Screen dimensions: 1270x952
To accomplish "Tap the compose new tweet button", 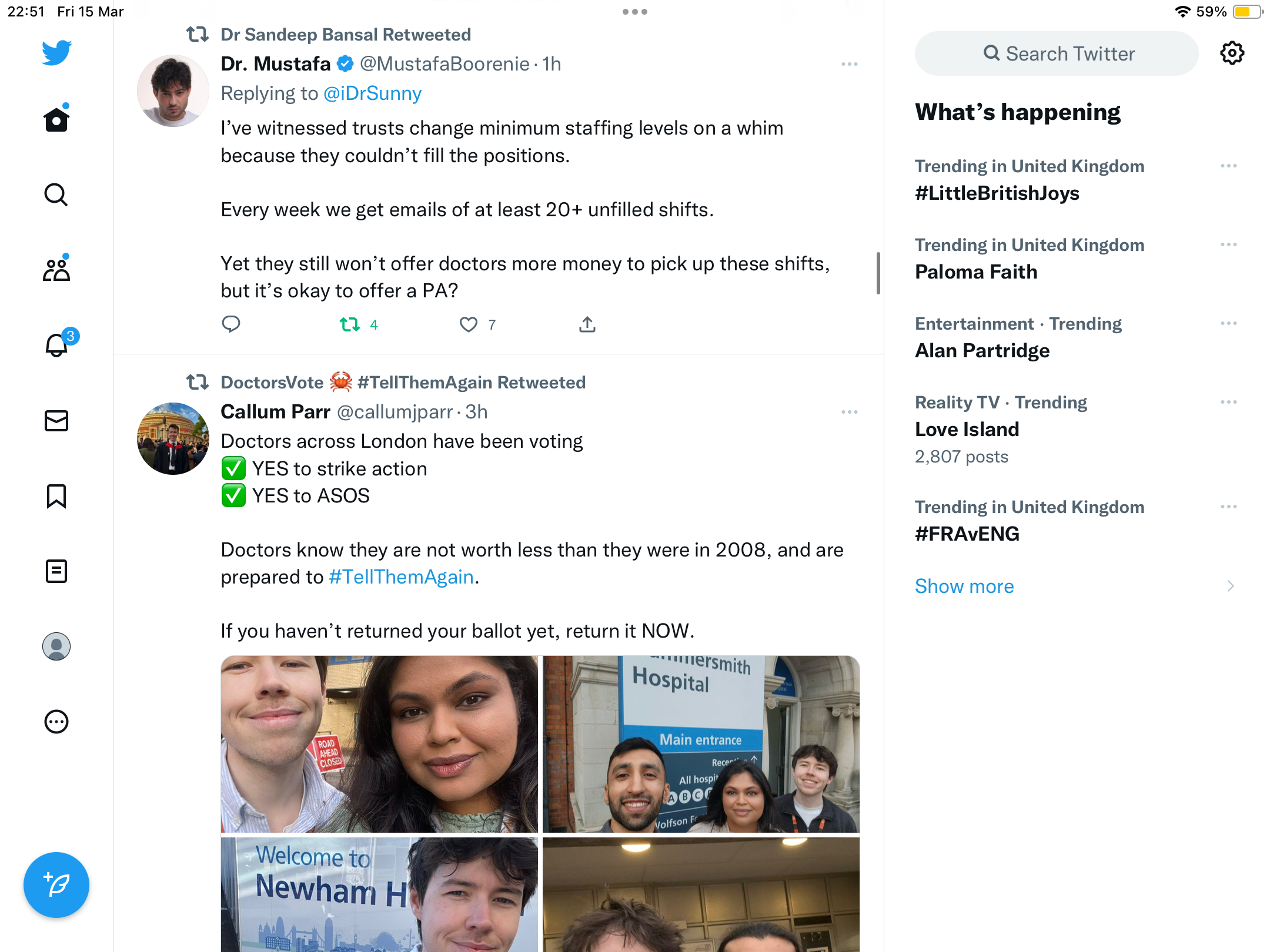I will pos(56,885).
